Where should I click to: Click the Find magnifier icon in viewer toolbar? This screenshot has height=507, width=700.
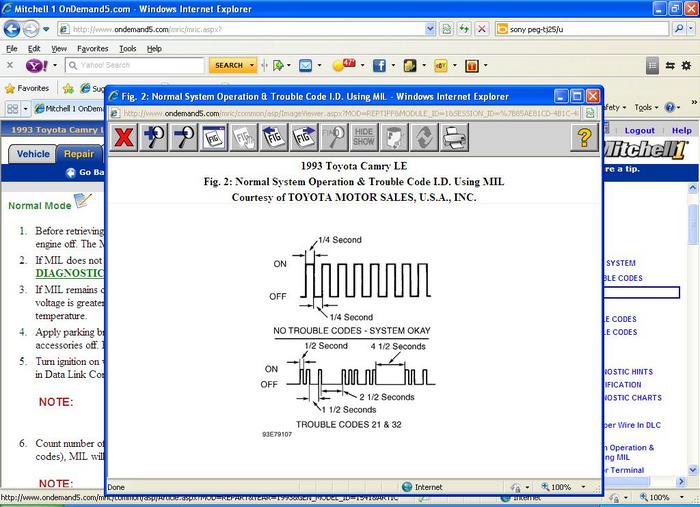(334, 137)
